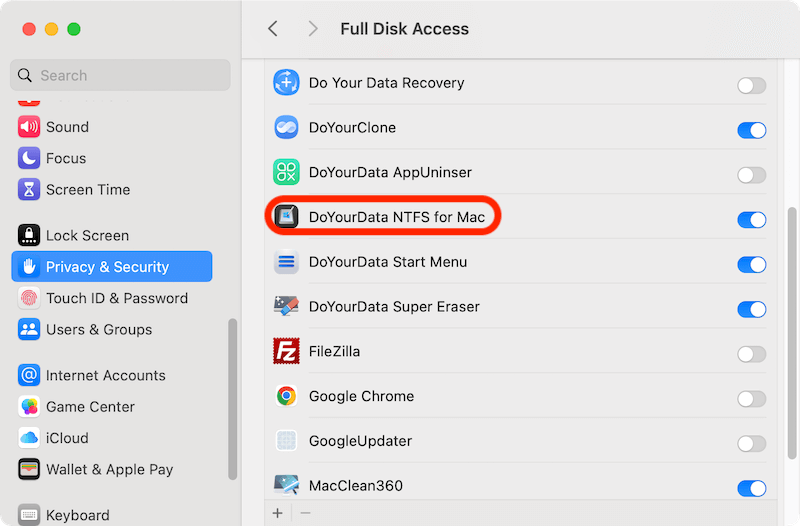
Task: Click the Focus moon icon in sidebar
Action: (29, 158)
